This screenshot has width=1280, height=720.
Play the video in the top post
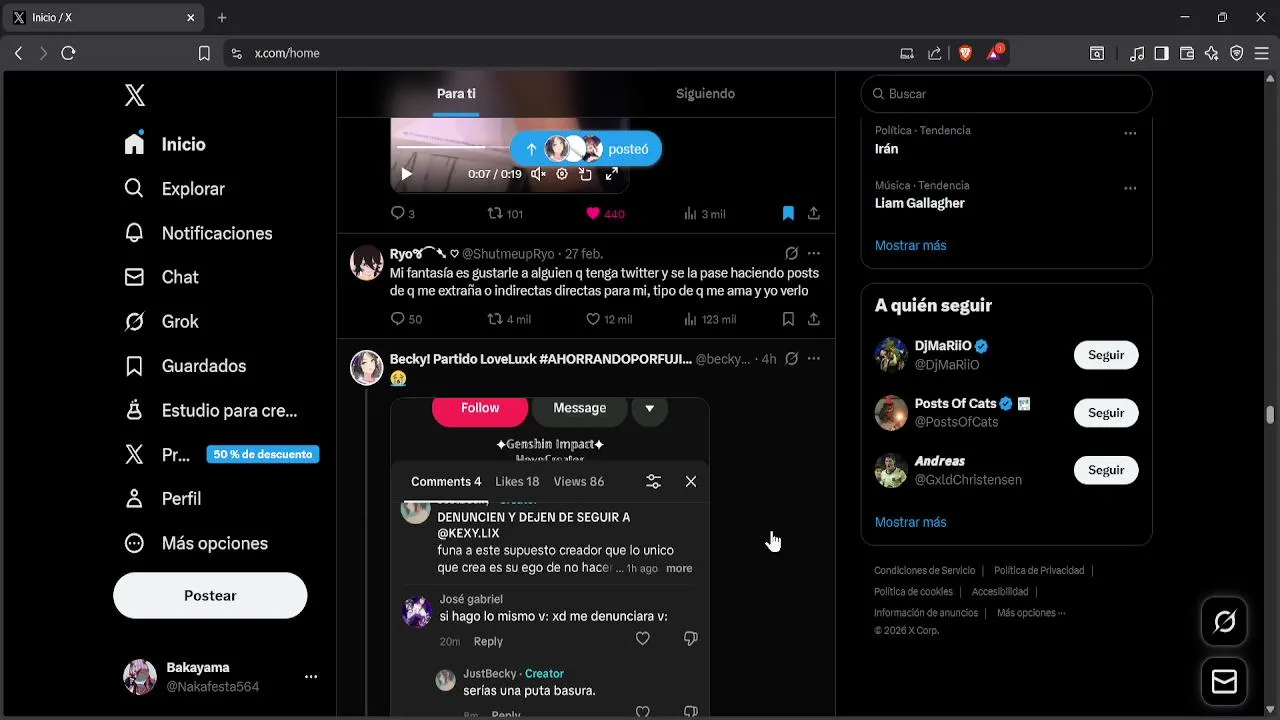click(x=406, y=174)
